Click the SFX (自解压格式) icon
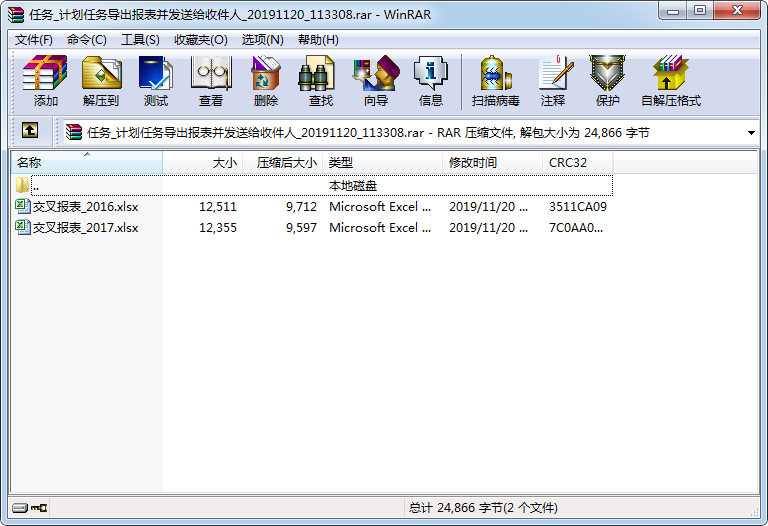This screenshot has width=768, height=526. tap(671, 81)
